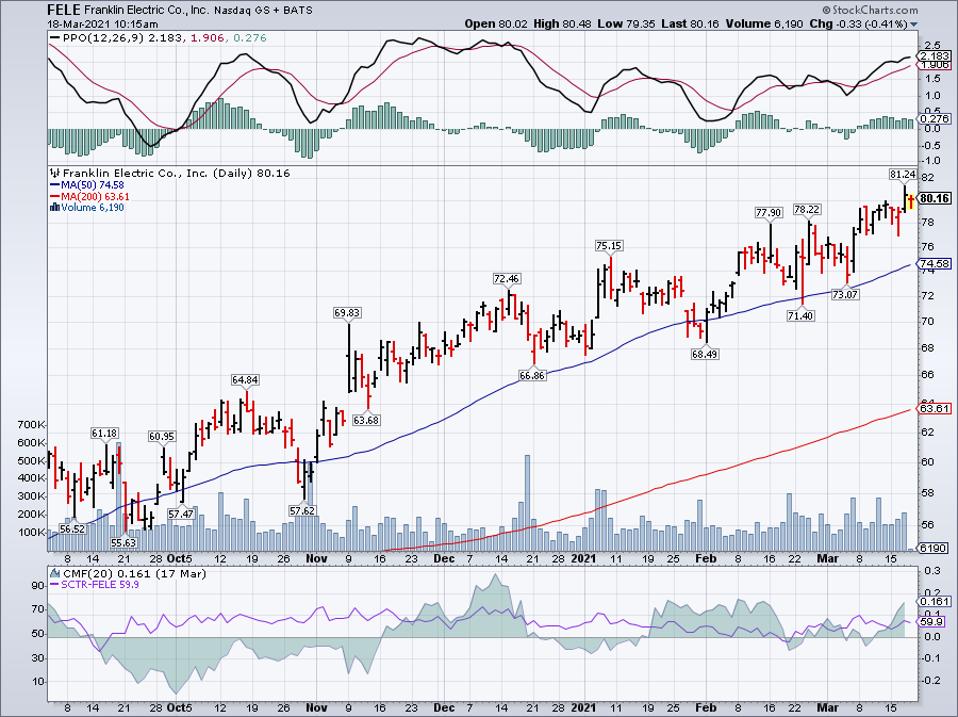Screen dimensions: 958x717
Task: Click the 'SCTR-FELE 59.9' legend text
Action: coord(100,584)
